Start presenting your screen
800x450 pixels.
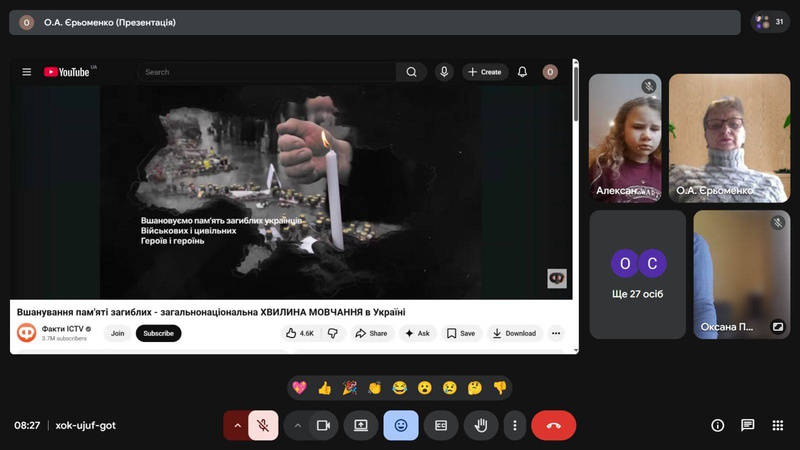pyautogui.click(x=361, y=425)
